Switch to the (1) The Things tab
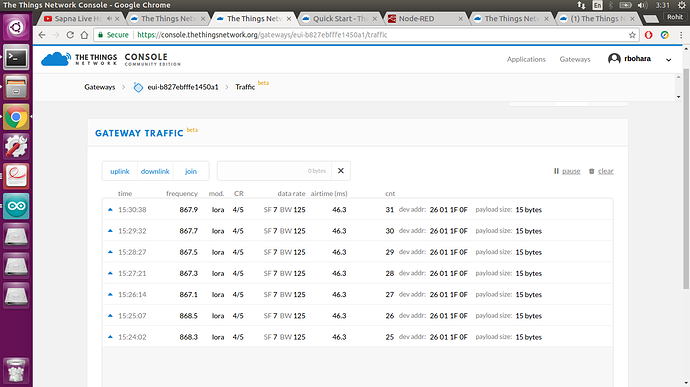The height and width of the screenshot is (387, 690). (598, 19)
